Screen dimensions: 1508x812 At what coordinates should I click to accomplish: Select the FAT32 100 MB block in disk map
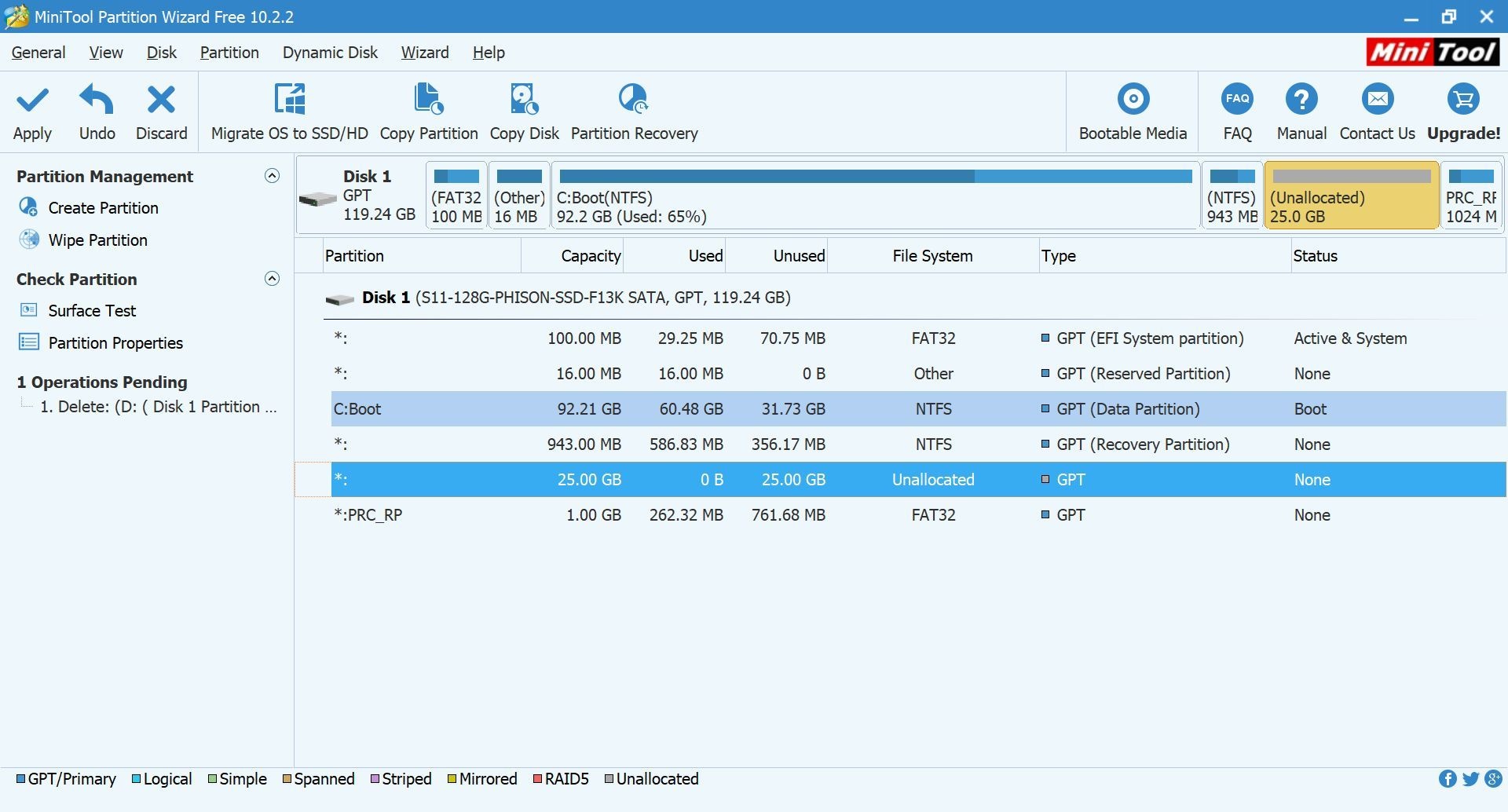point(456,196)
